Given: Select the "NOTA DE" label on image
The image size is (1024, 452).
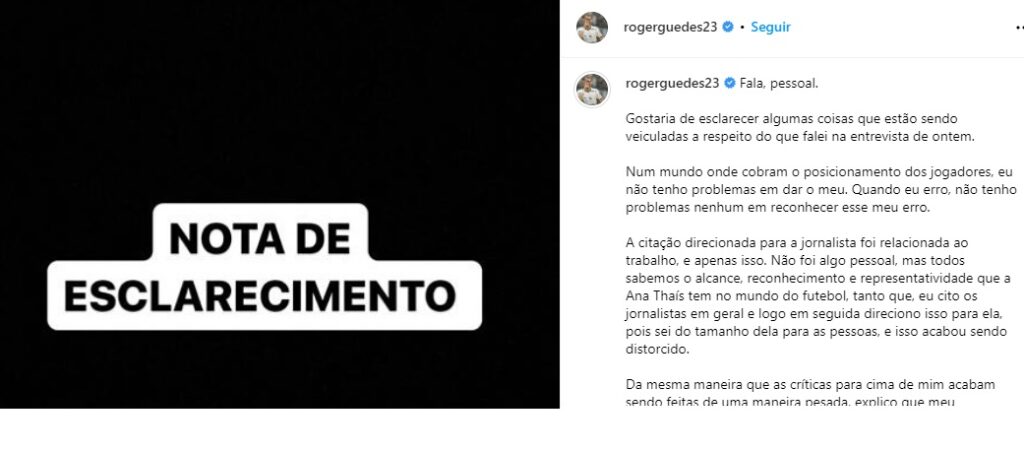Looking at the screenshot, I should click(260, 238).
